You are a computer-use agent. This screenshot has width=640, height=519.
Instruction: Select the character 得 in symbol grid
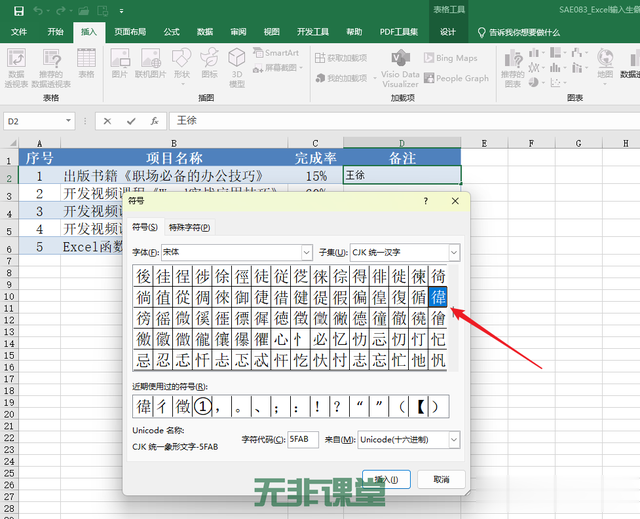tap(360, 276)
